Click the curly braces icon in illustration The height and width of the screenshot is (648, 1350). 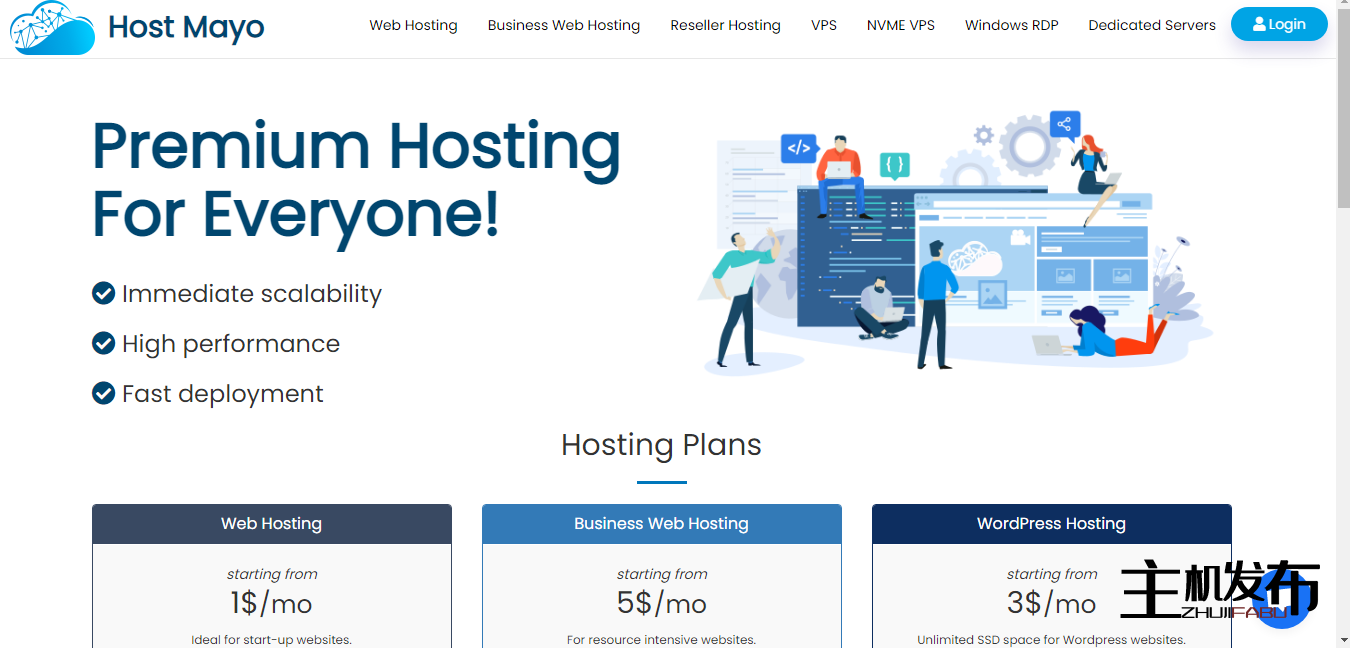coord(895,164)
